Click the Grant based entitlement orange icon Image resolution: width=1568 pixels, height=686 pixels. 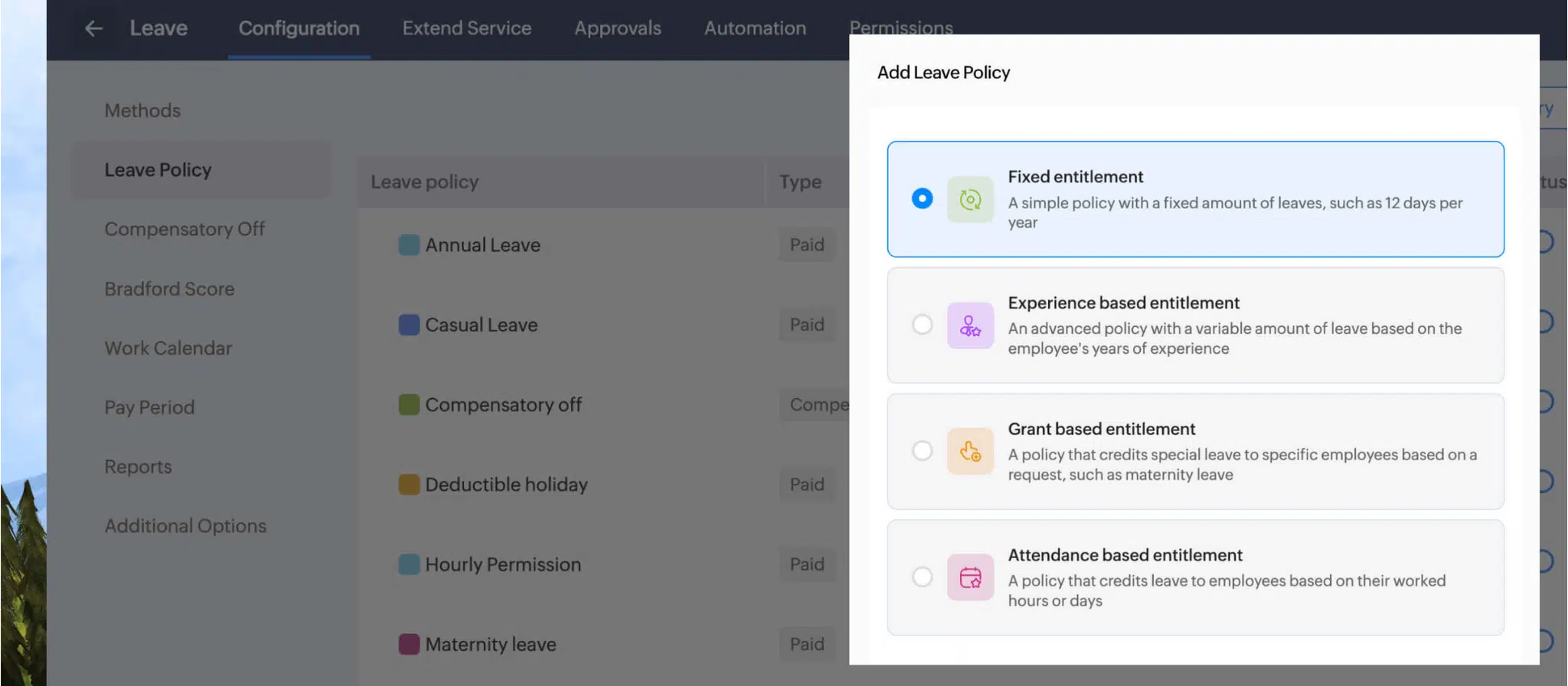pyautogui.click(x=970, y=452)
